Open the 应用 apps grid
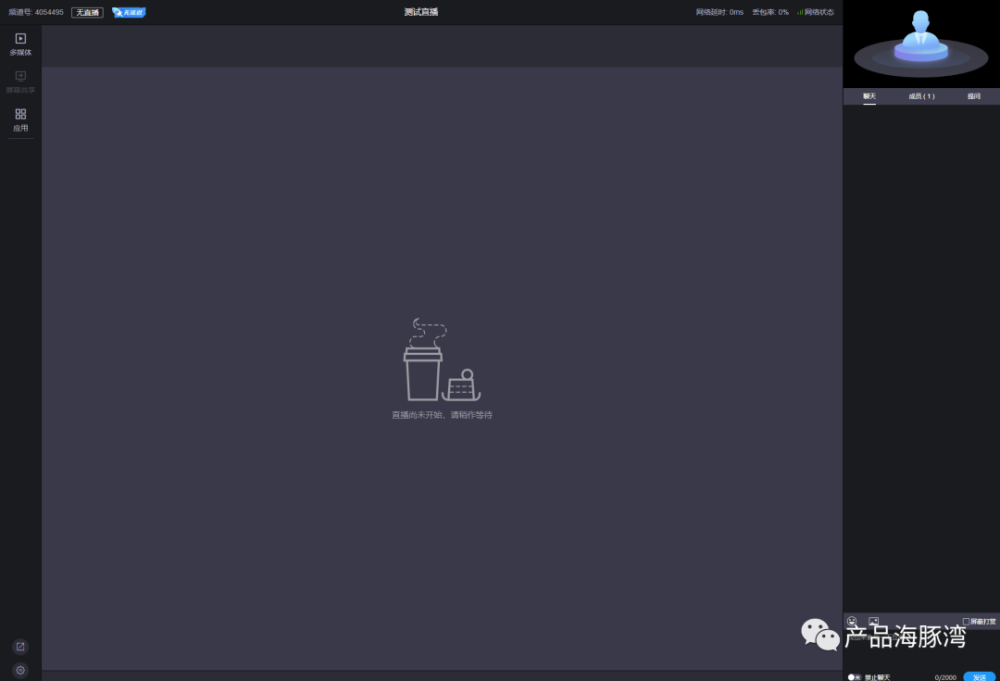 20,119
